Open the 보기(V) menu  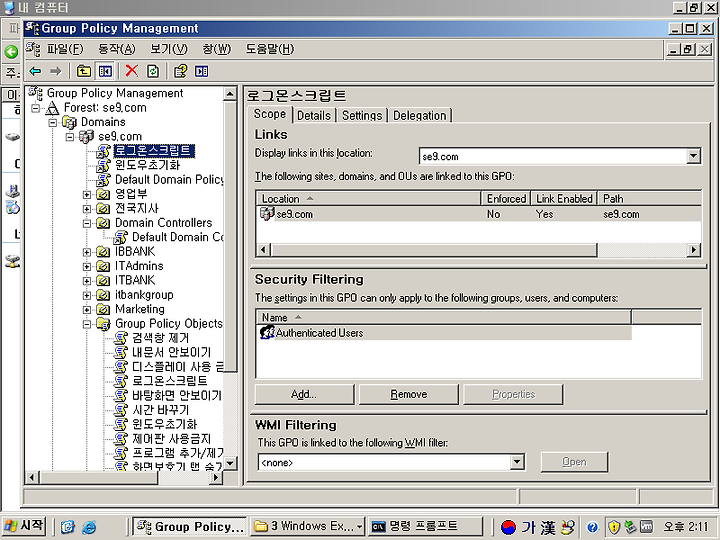tap(169, 49)
